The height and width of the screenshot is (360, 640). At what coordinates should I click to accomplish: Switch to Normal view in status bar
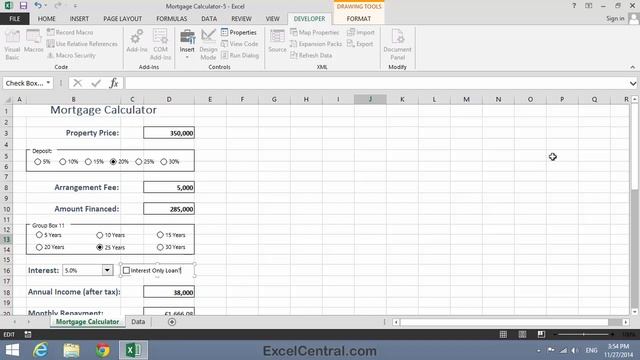503,334
